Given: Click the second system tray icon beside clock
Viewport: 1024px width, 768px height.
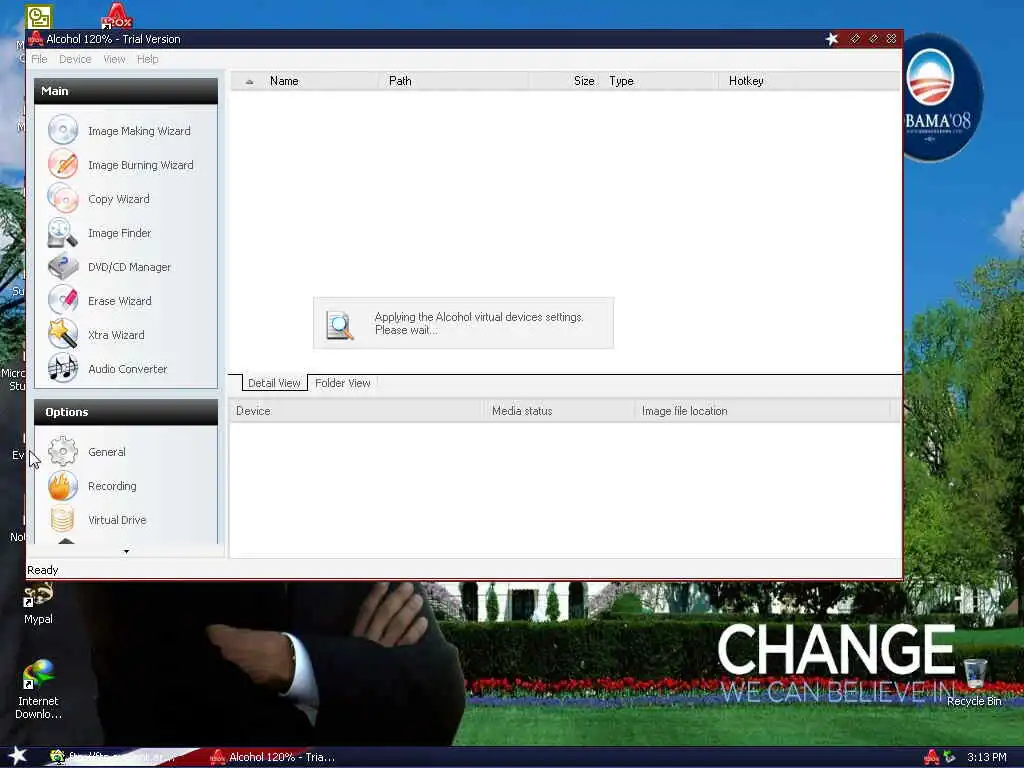Looking at the screenshot, I should click(x=950, y=757).
